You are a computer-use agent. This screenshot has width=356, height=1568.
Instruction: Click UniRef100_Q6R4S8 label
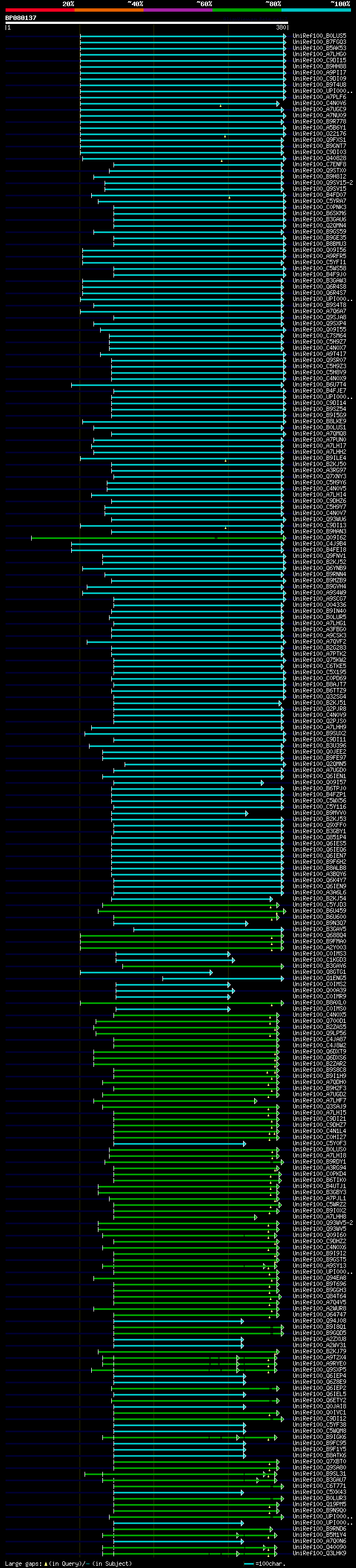319,286
